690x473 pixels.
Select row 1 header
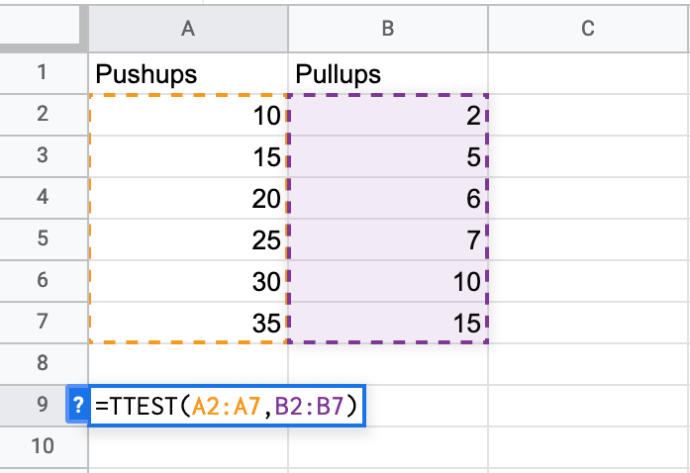tap(41, 73)
